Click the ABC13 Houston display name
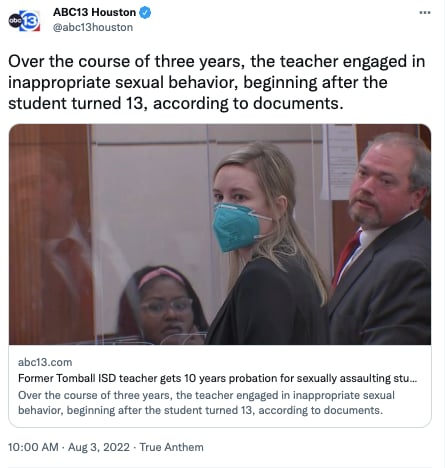The width and height of the screenshot is (445, 468). click(x=94, y=12)
